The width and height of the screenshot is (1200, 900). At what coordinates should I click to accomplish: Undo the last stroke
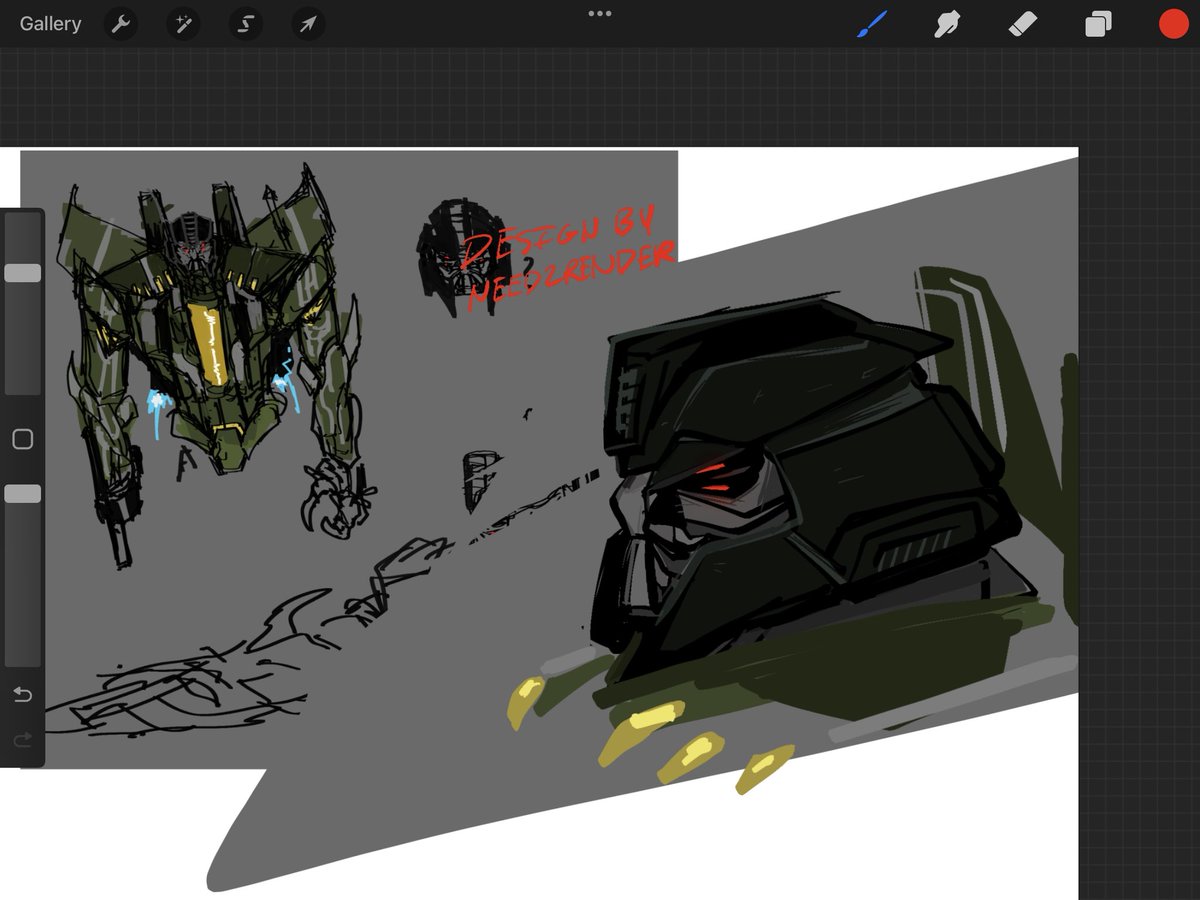click(x=22, y=694)
